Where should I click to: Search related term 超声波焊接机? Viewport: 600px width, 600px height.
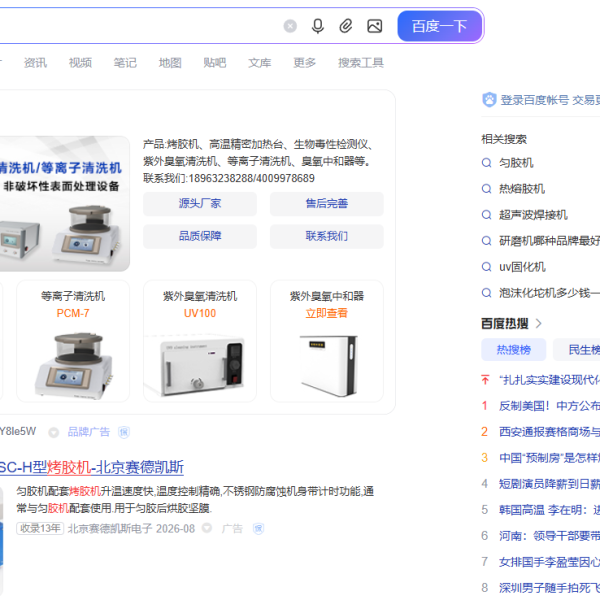point(533,215)
